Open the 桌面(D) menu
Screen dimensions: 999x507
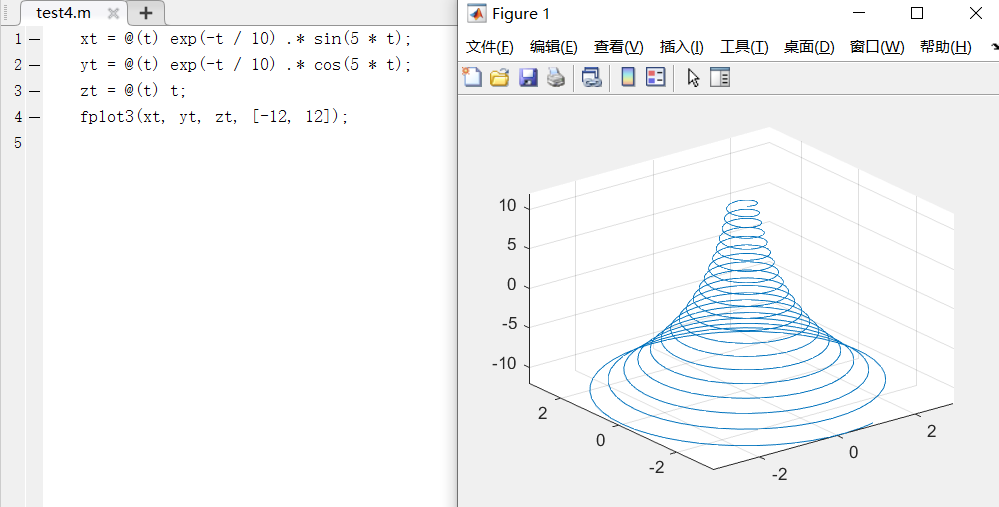pyautogui.click(x=809, y=47)
